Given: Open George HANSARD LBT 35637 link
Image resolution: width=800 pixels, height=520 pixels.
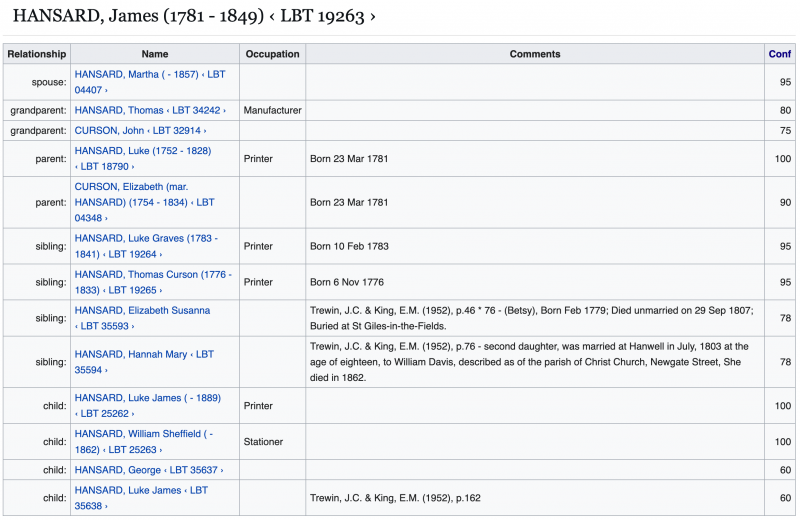Looking at the screenshot, I should tap(148, 470).
